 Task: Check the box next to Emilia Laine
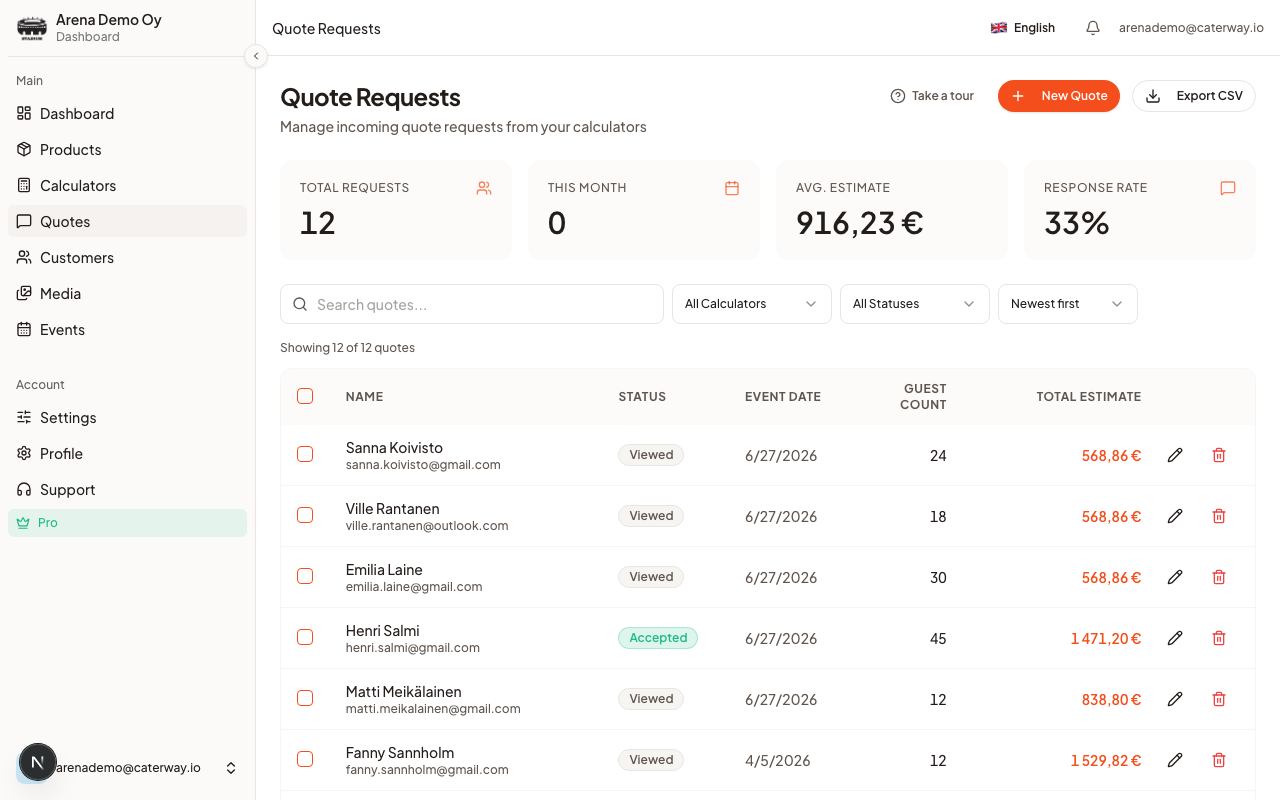(x=305, y=576)
